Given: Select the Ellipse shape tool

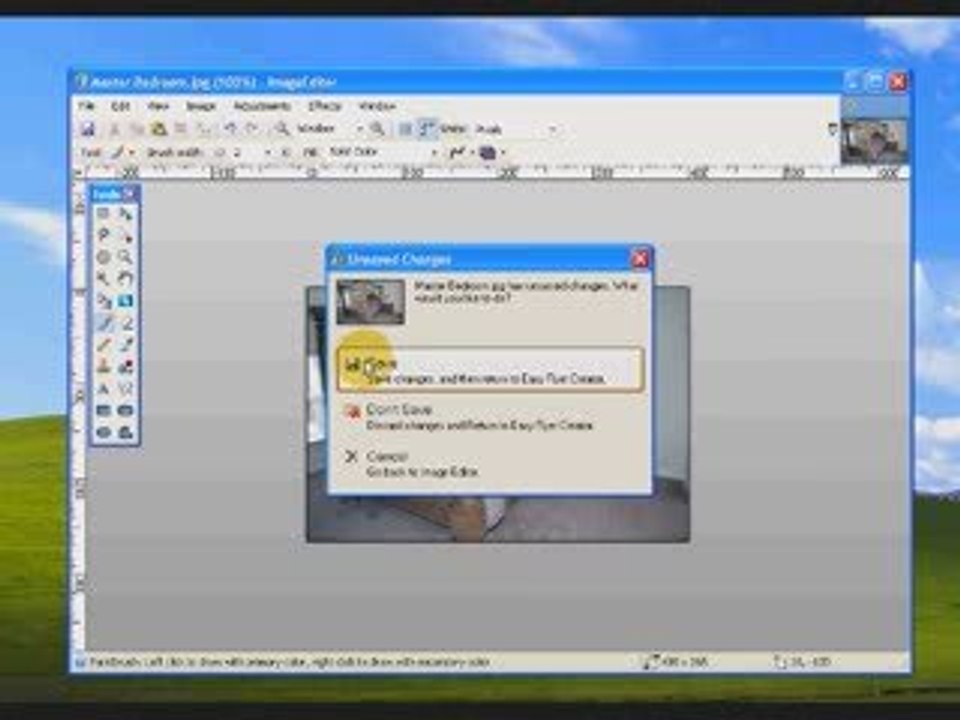Looking at the screenshot, I should click(x=103, y=433).
